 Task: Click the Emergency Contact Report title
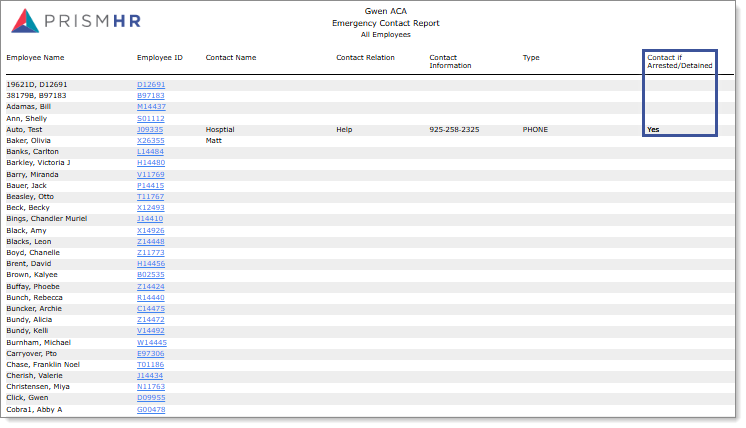(385, 23)
